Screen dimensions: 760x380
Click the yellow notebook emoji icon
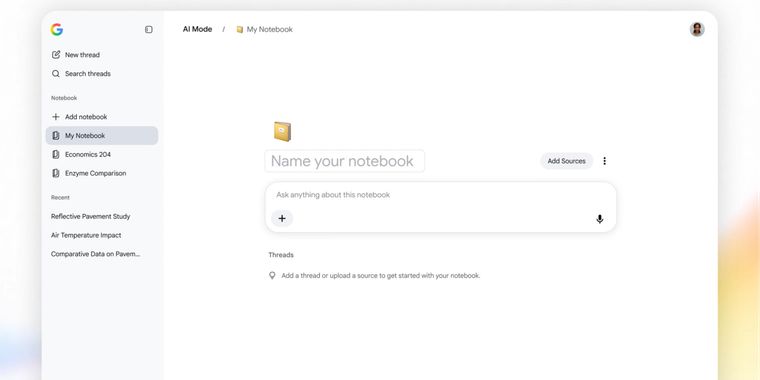pyautogui.click(x=283, y=131)
